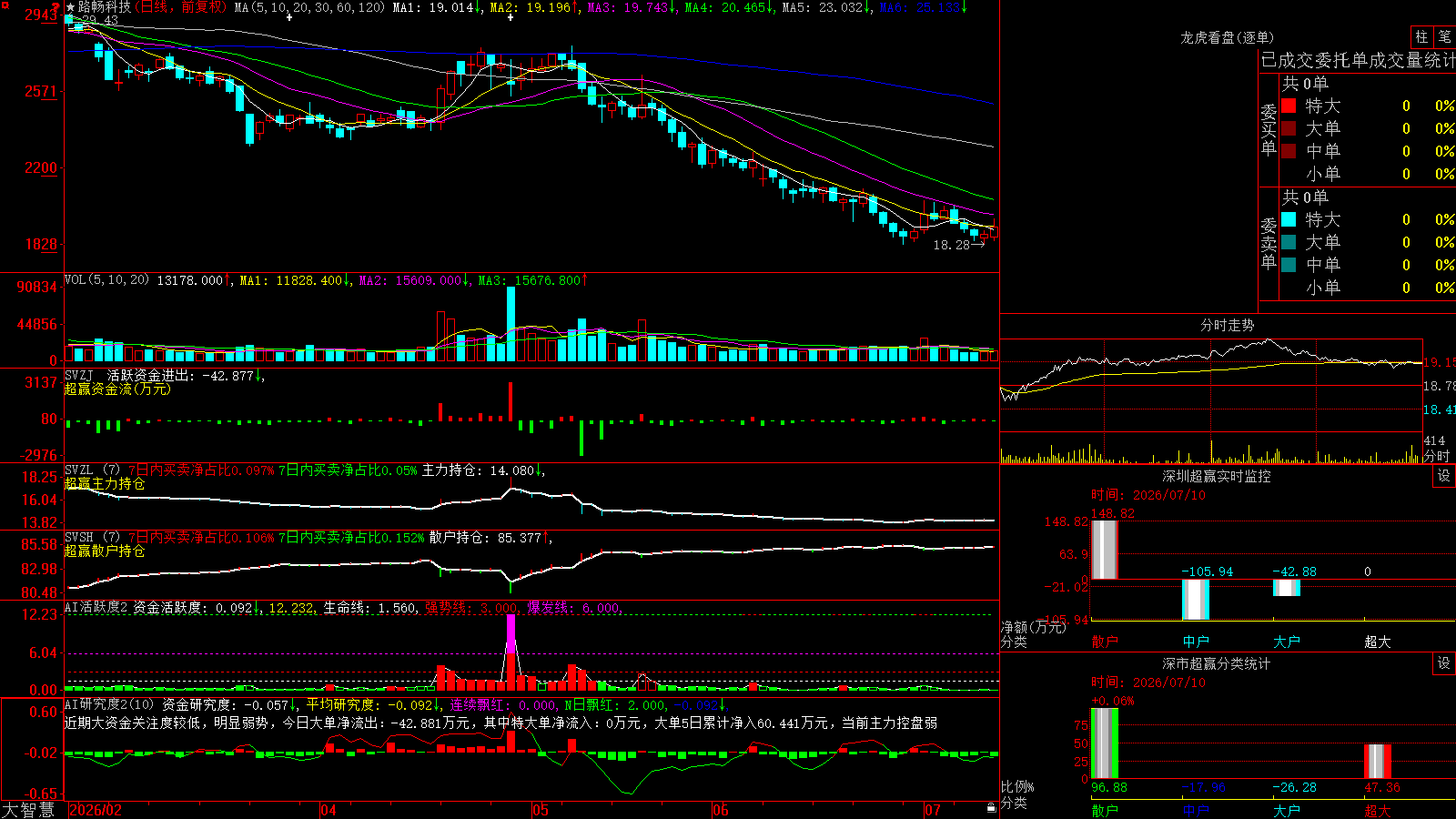Click the 路畅科技 stock name title

point(105,7)
